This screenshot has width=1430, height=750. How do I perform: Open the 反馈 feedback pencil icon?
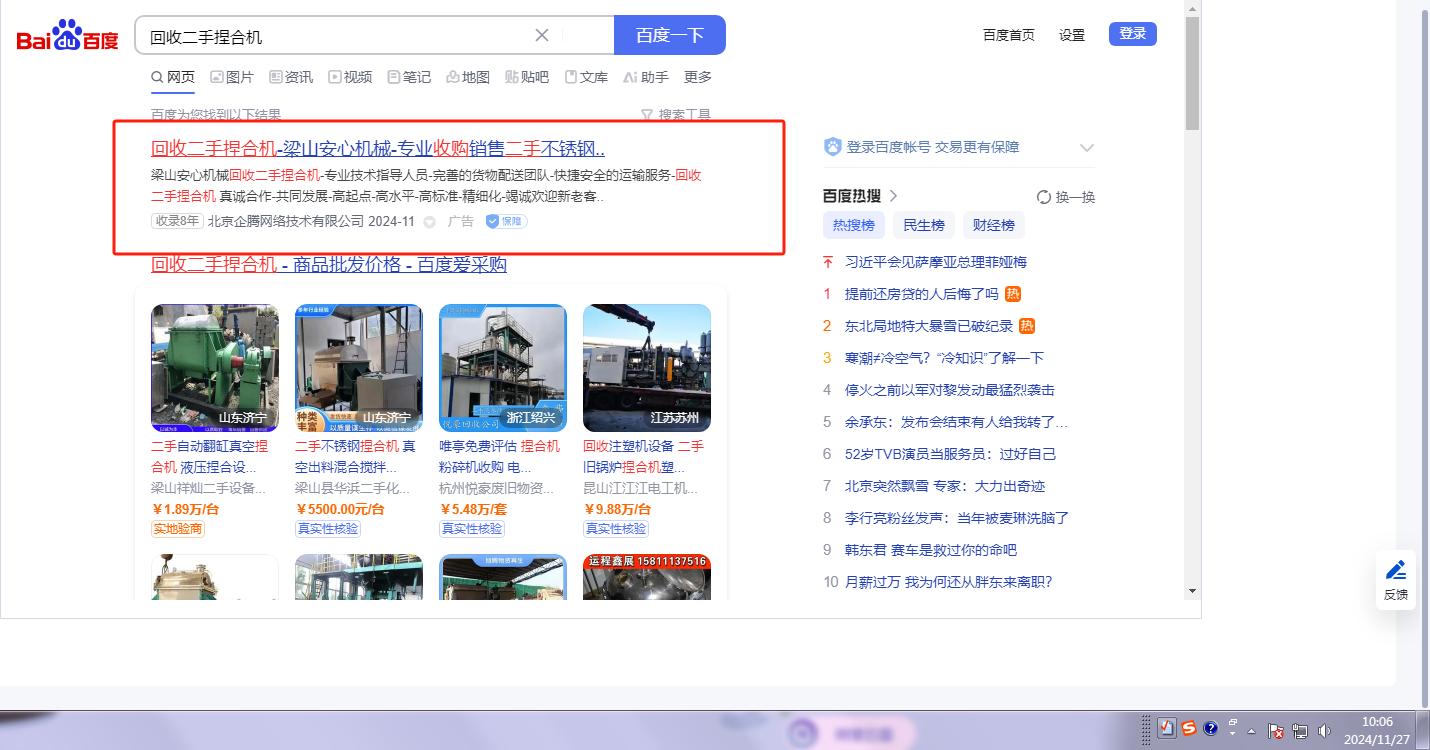(1396, 579)
